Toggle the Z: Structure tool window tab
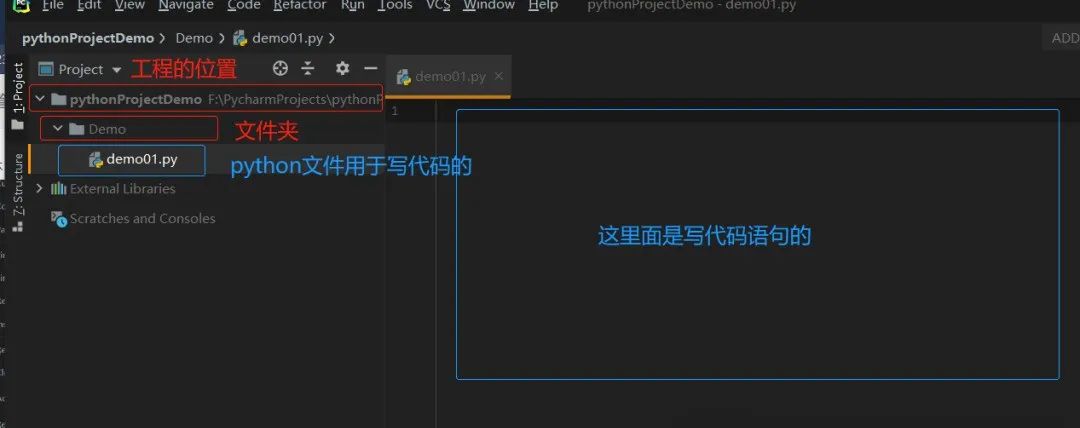 pyautogui.click(x=19, y=183)
